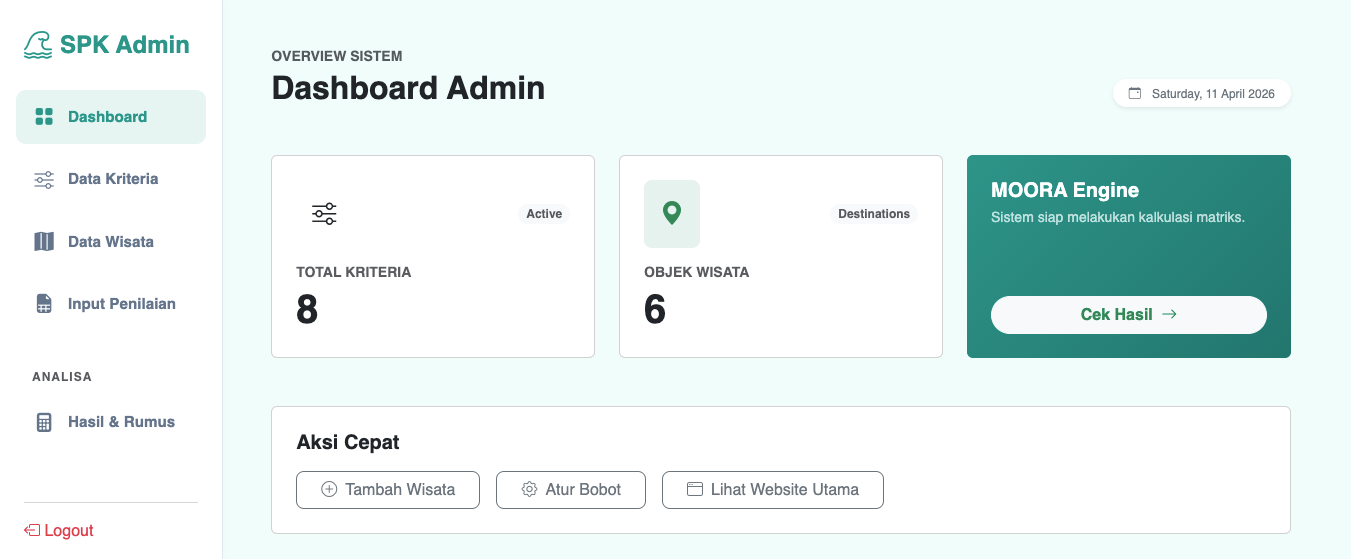Click the calendar icon beside the date
Image resolution: width=1351 pixels, height=559 pixels.
1135,94
